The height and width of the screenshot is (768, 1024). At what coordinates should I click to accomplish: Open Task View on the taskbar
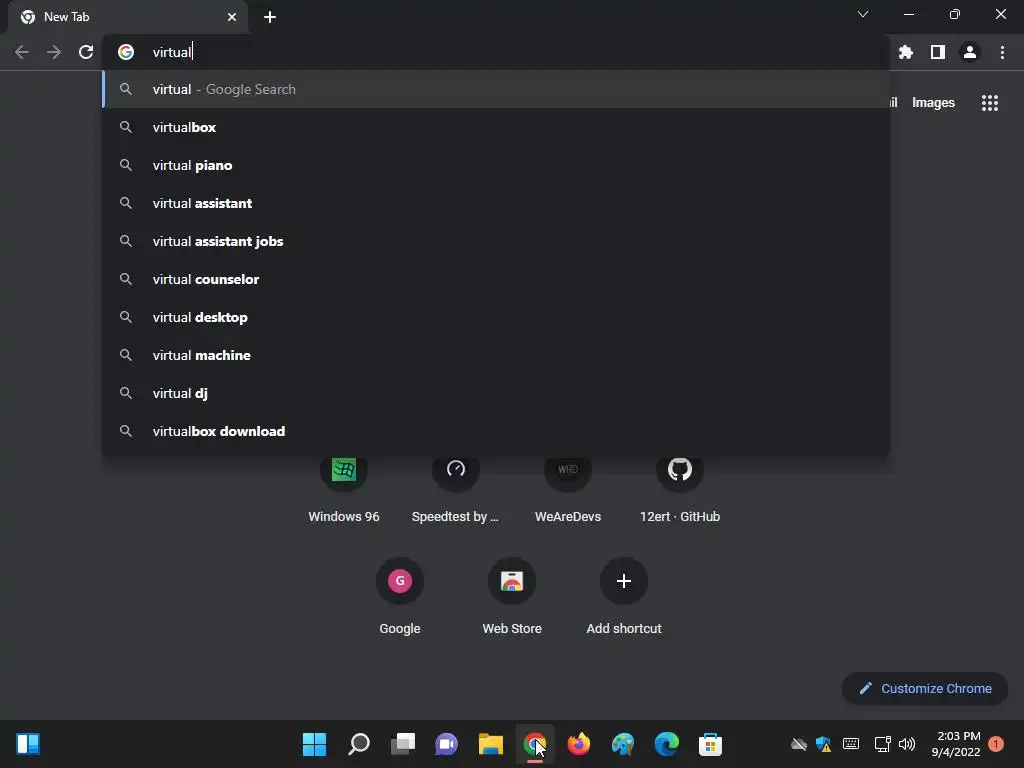[x=403, y=744]
